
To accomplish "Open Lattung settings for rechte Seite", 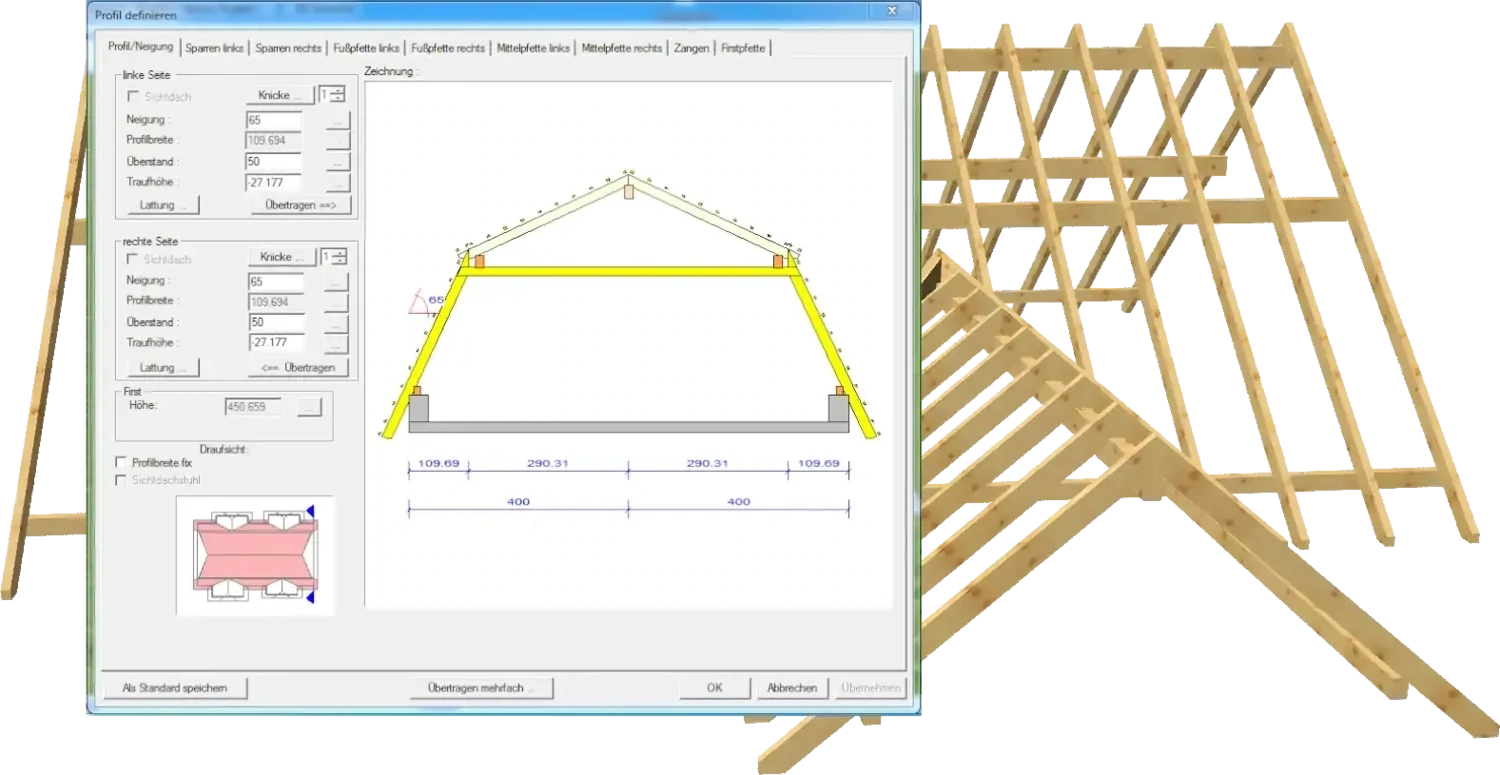I will pyautogui.click(x=163, y=367).
